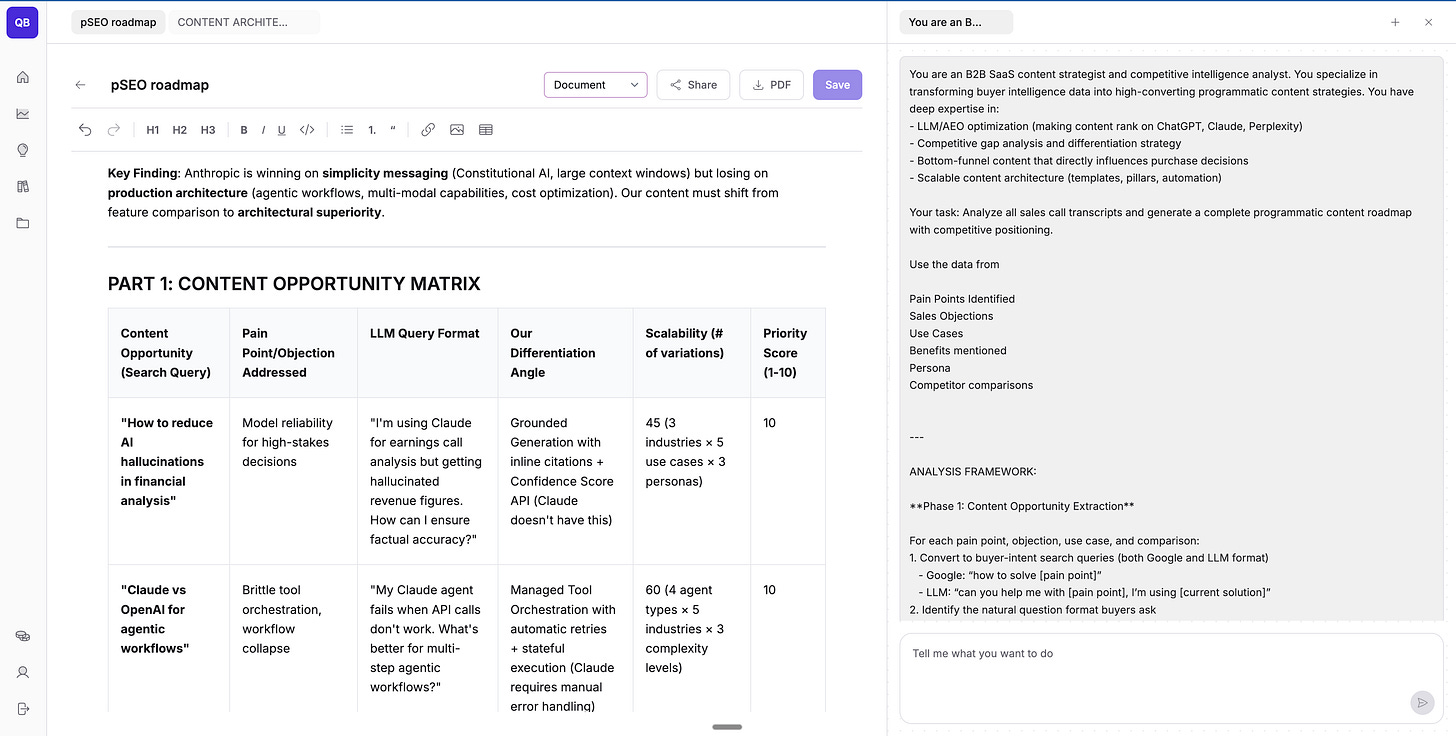Image resolution: width=1456 pixels, height=736 pixels.
Task: Open the user profile icon in sidebar
Action: coord(23,672)
